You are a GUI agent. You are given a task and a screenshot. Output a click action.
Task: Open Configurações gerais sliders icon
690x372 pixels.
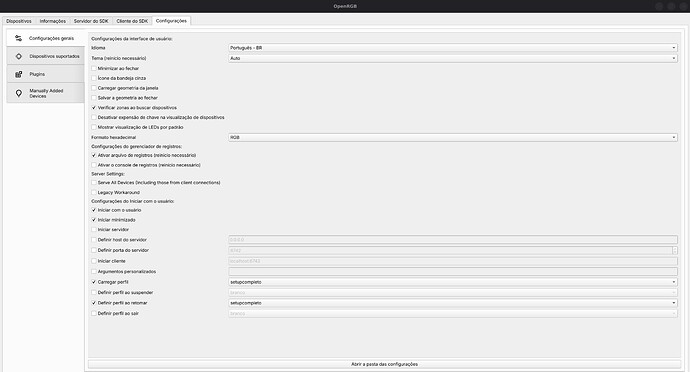(x=18, y=38)
